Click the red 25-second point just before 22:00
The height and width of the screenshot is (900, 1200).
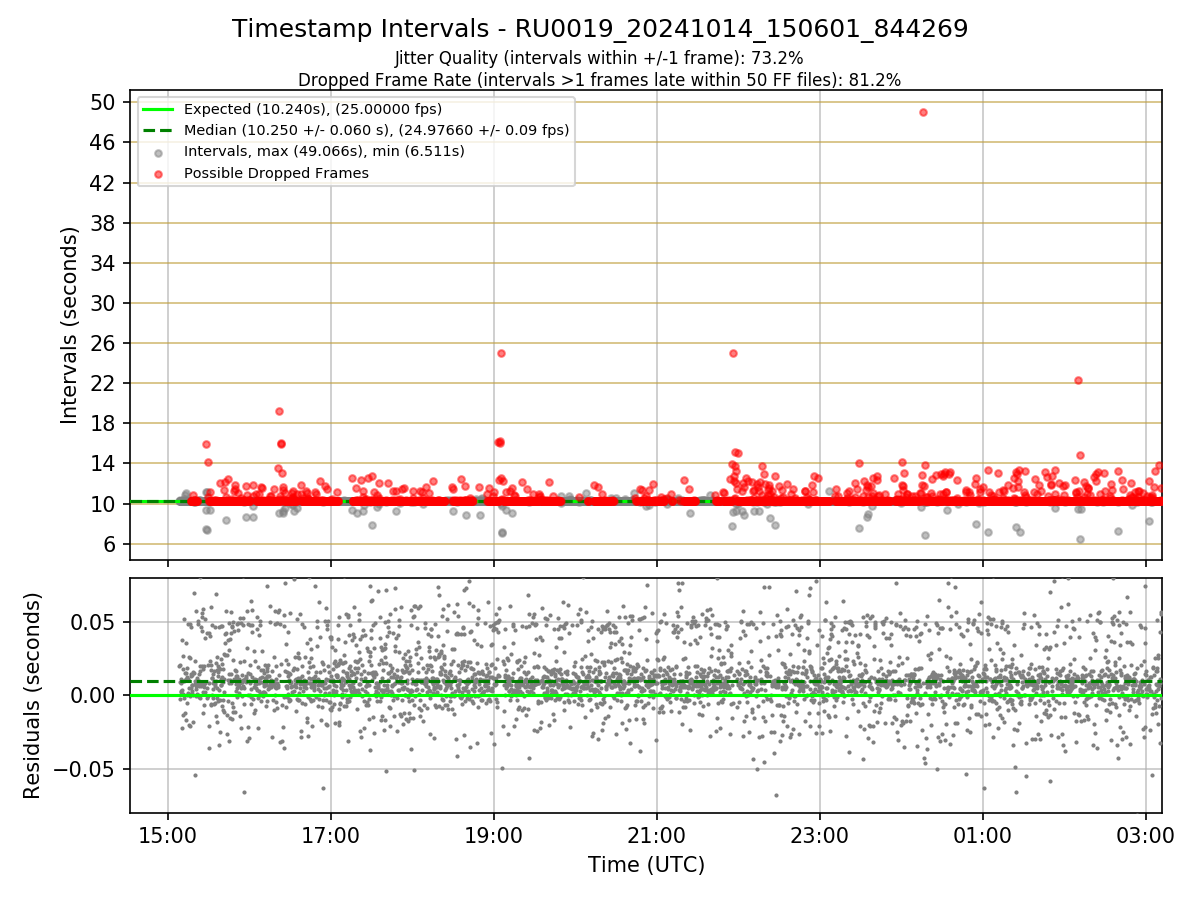pos(733,353)
